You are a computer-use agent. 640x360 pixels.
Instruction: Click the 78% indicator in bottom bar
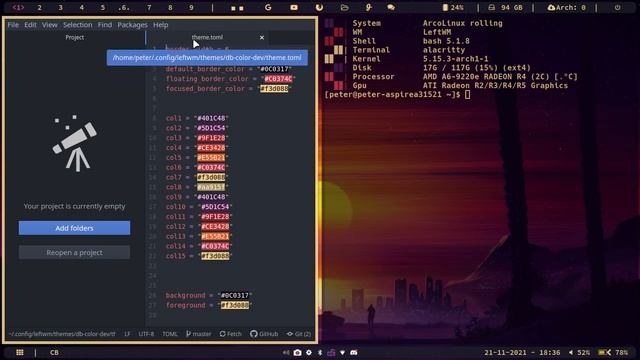coord(613,352)
